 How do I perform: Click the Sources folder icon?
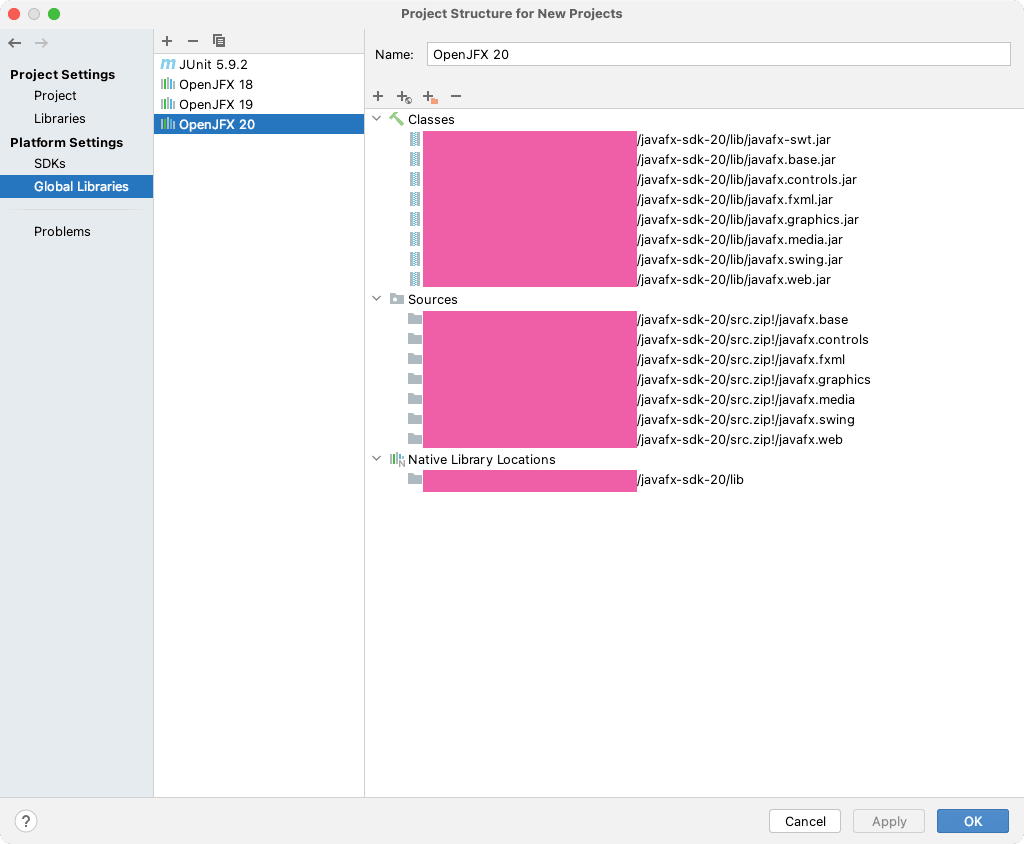pyautogui.click(x=396, y=299)
